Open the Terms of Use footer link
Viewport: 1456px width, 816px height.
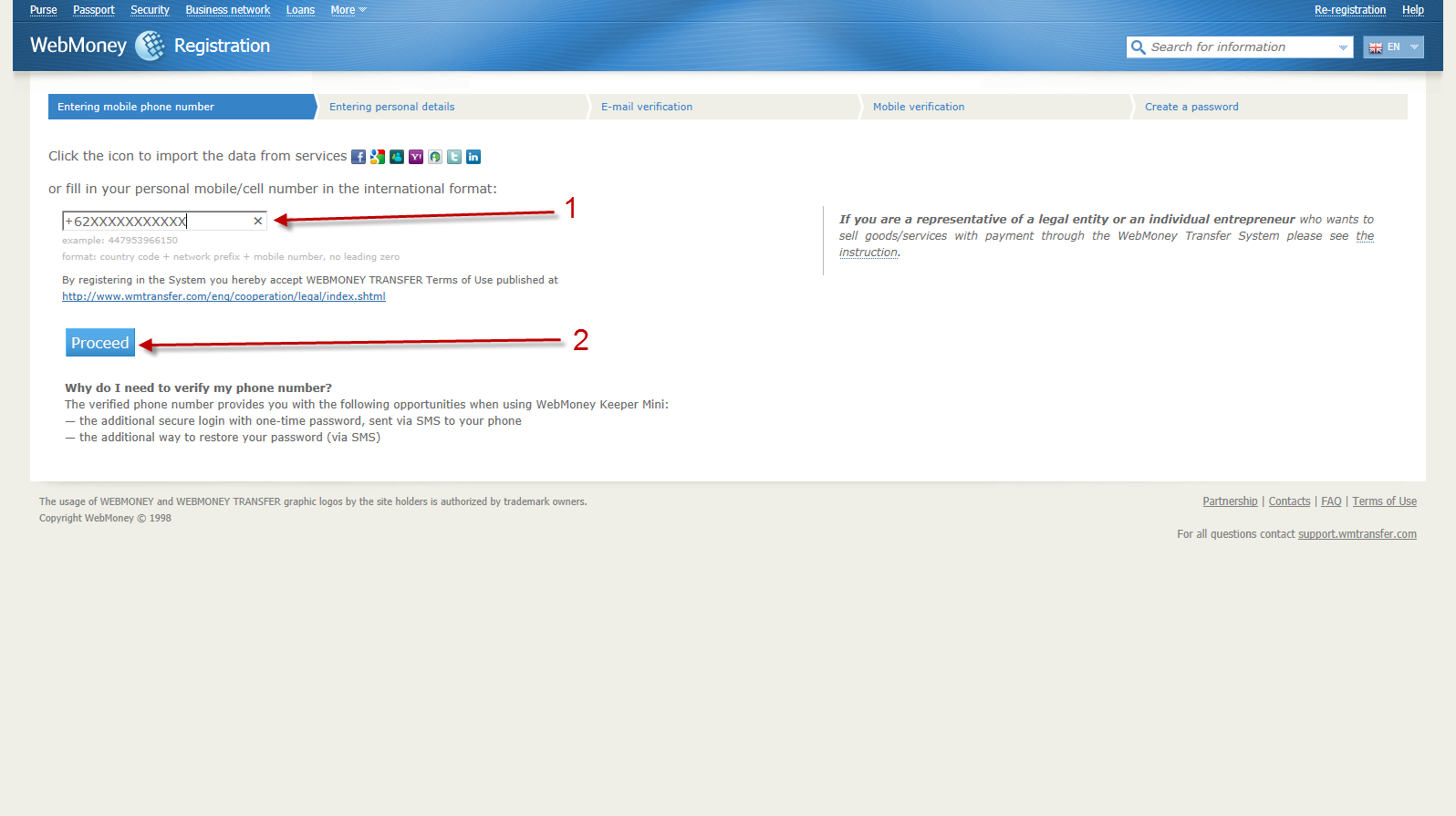pos(1384,501)
